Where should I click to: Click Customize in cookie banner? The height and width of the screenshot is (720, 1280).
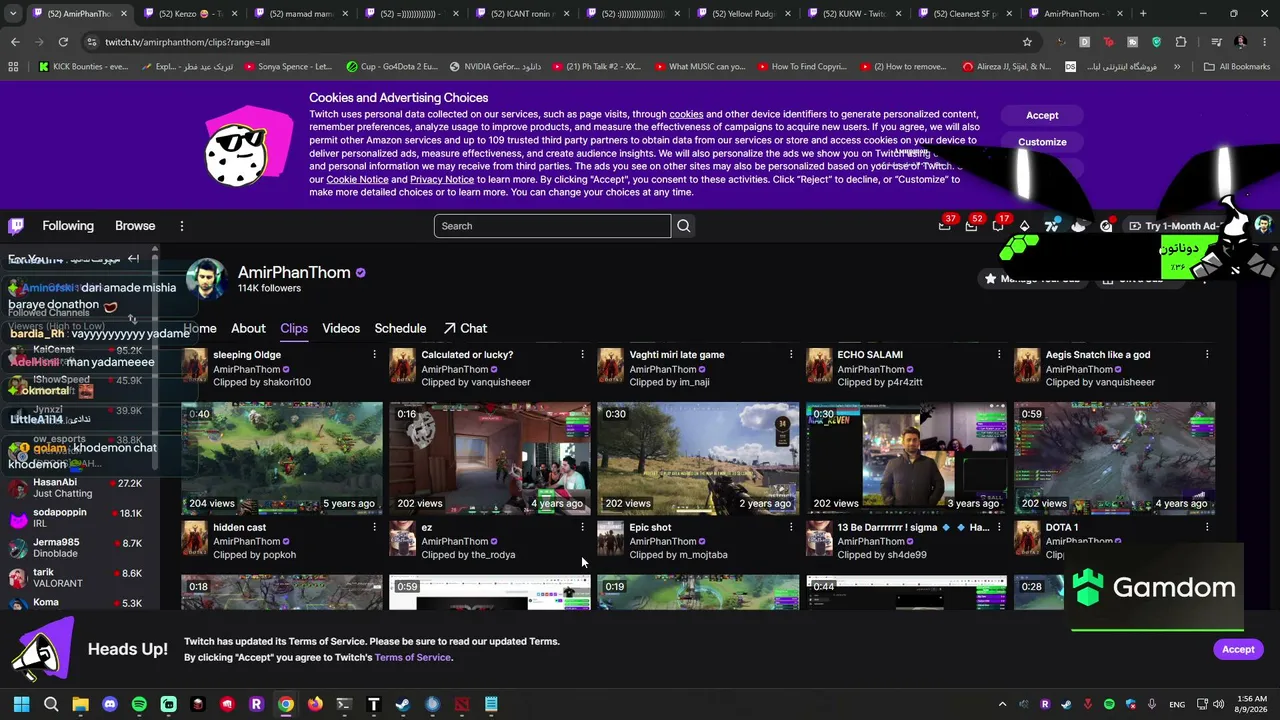point(1042,142)
